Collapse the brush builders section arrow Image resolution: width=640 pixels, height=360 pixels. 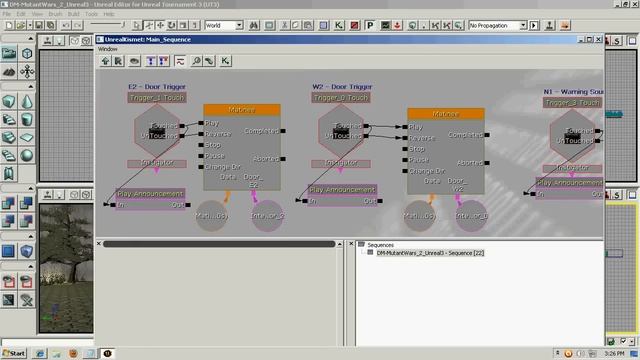click(x=31, y=87)
